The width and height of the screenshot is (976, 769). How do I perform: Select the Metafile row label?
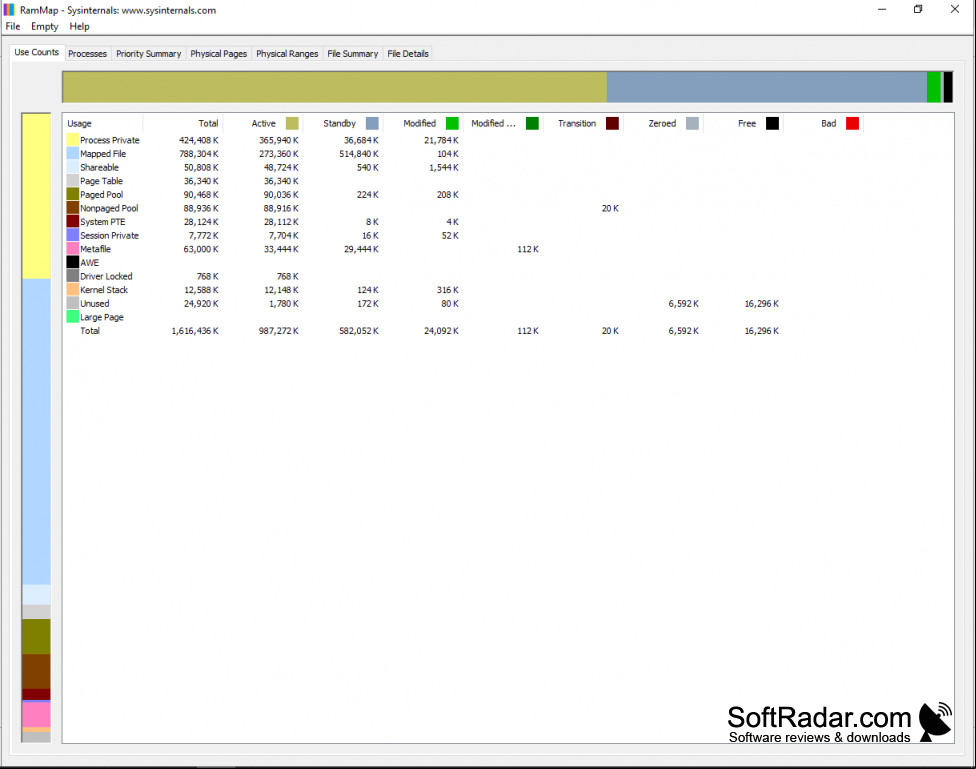coord(95,249)
